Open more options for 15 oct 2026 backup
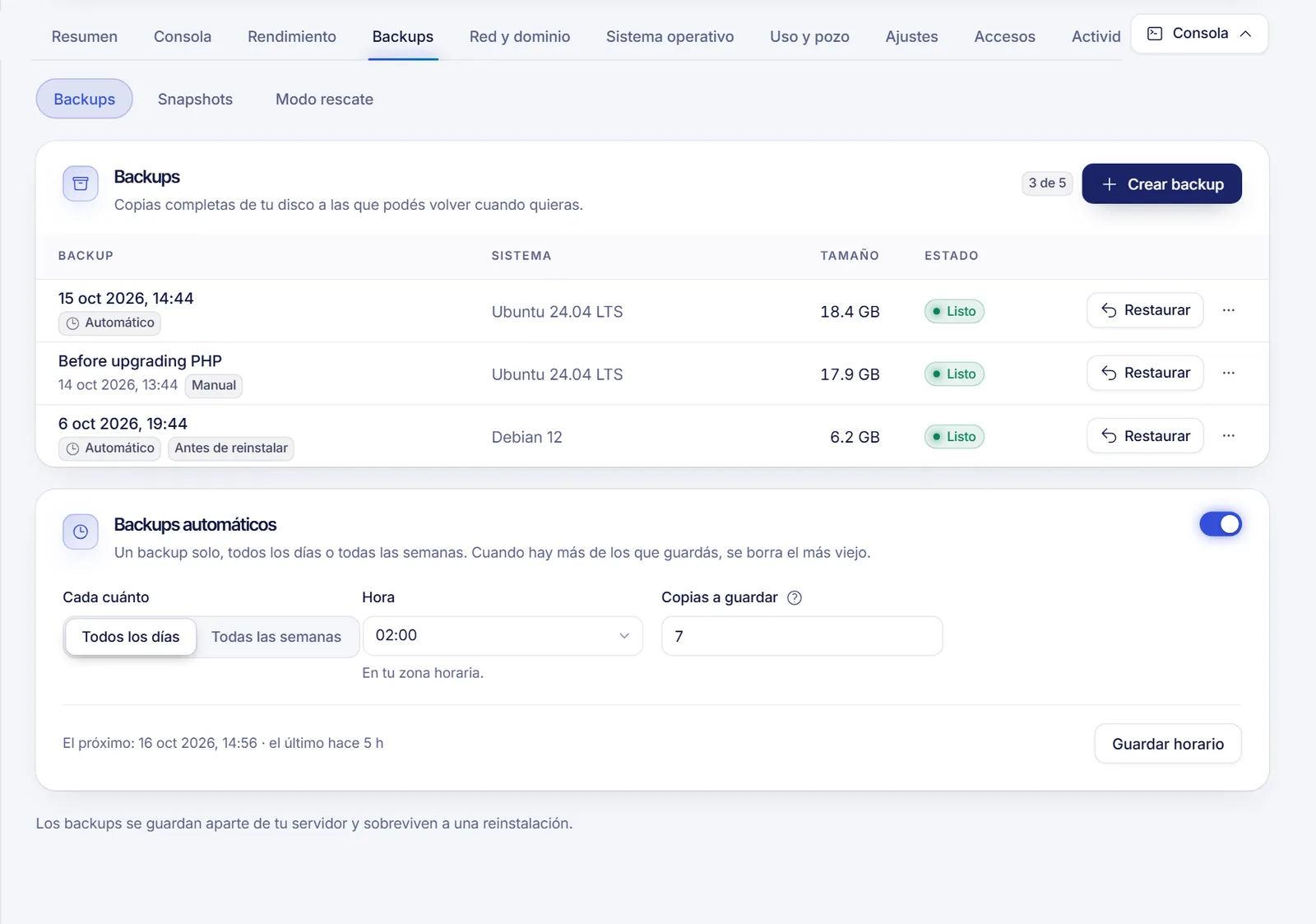Viewport: 1316px width, 924px height. 1229,310
